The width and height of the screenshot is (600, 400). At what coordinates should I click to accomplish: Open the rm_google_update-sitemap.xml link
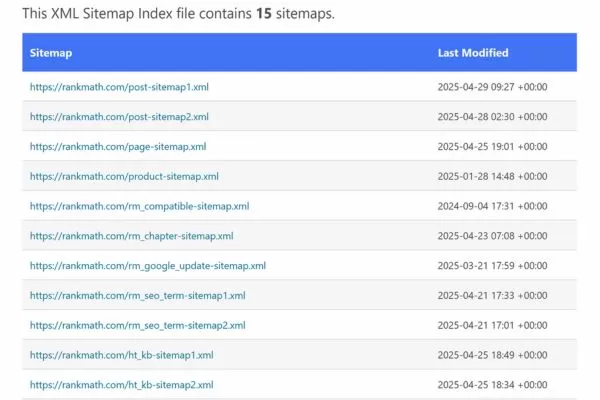148,266
